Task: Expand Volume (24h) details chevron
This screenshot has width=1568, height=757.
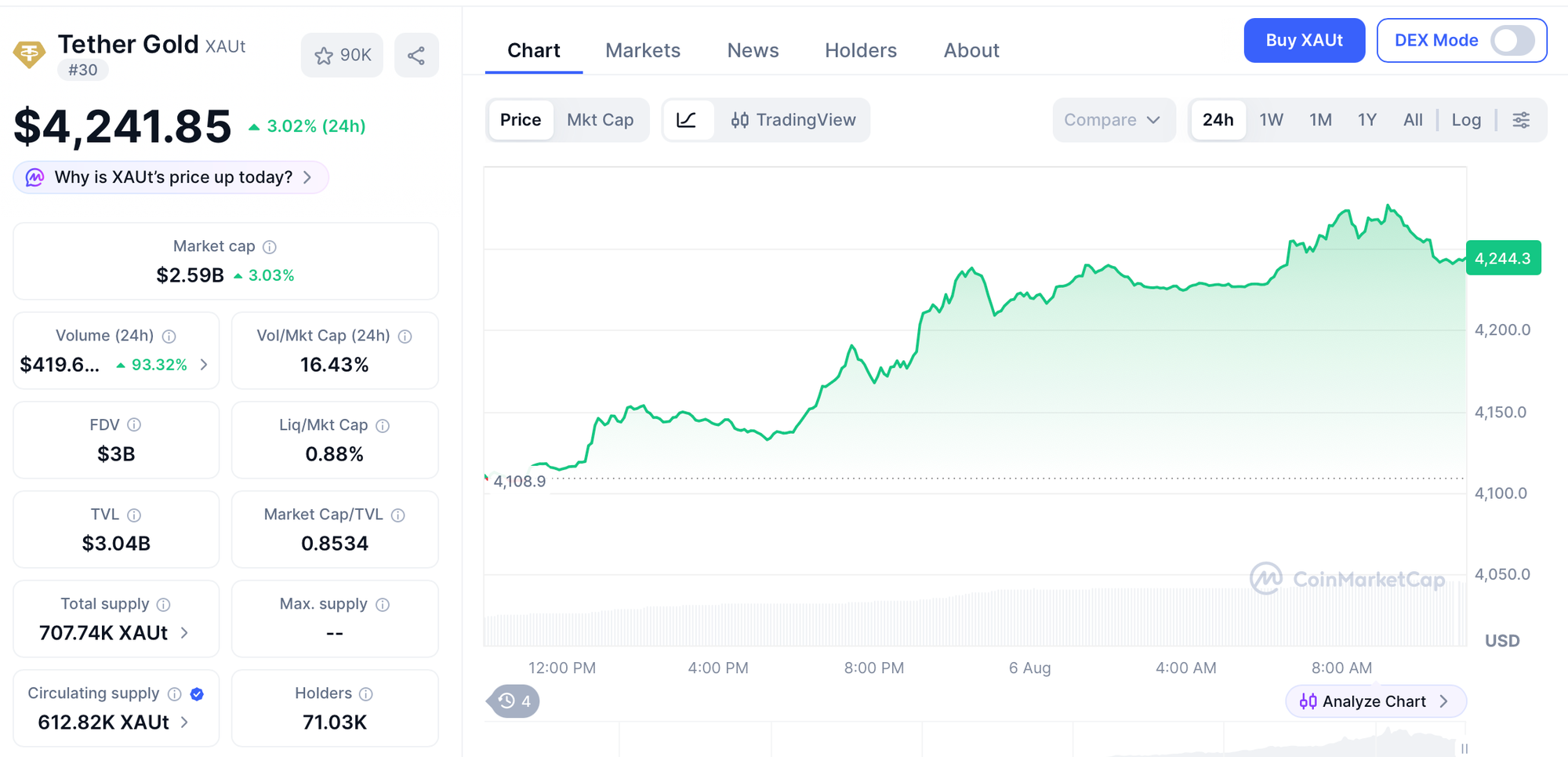Action: [x=205, y=365]
